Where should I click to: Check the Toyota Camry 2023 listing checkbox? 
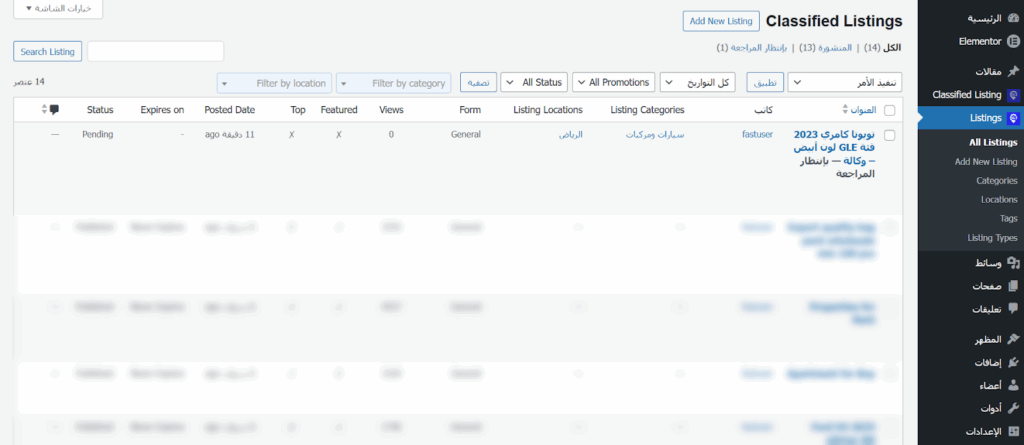point(890,134)
